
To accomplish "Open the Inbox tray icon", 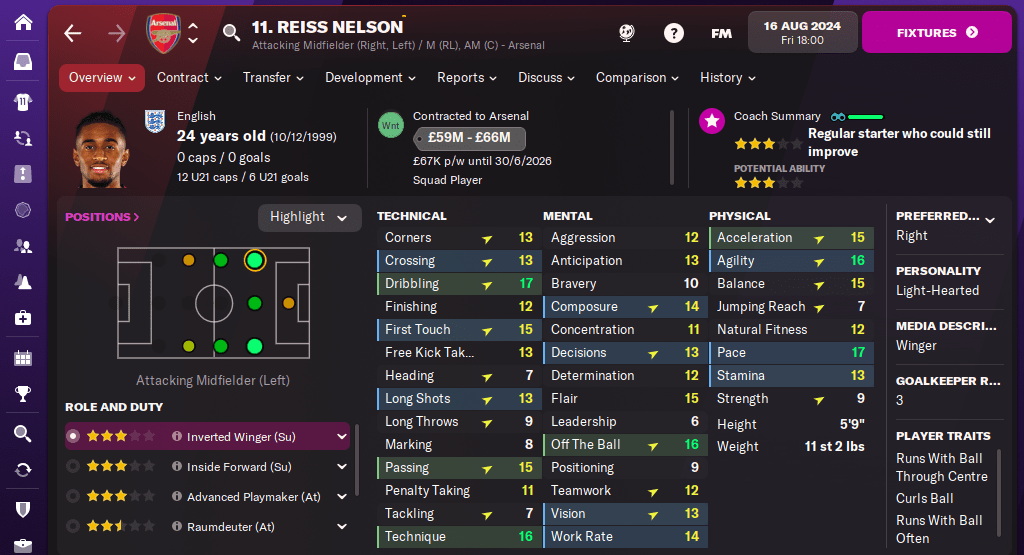I will 23,62.
